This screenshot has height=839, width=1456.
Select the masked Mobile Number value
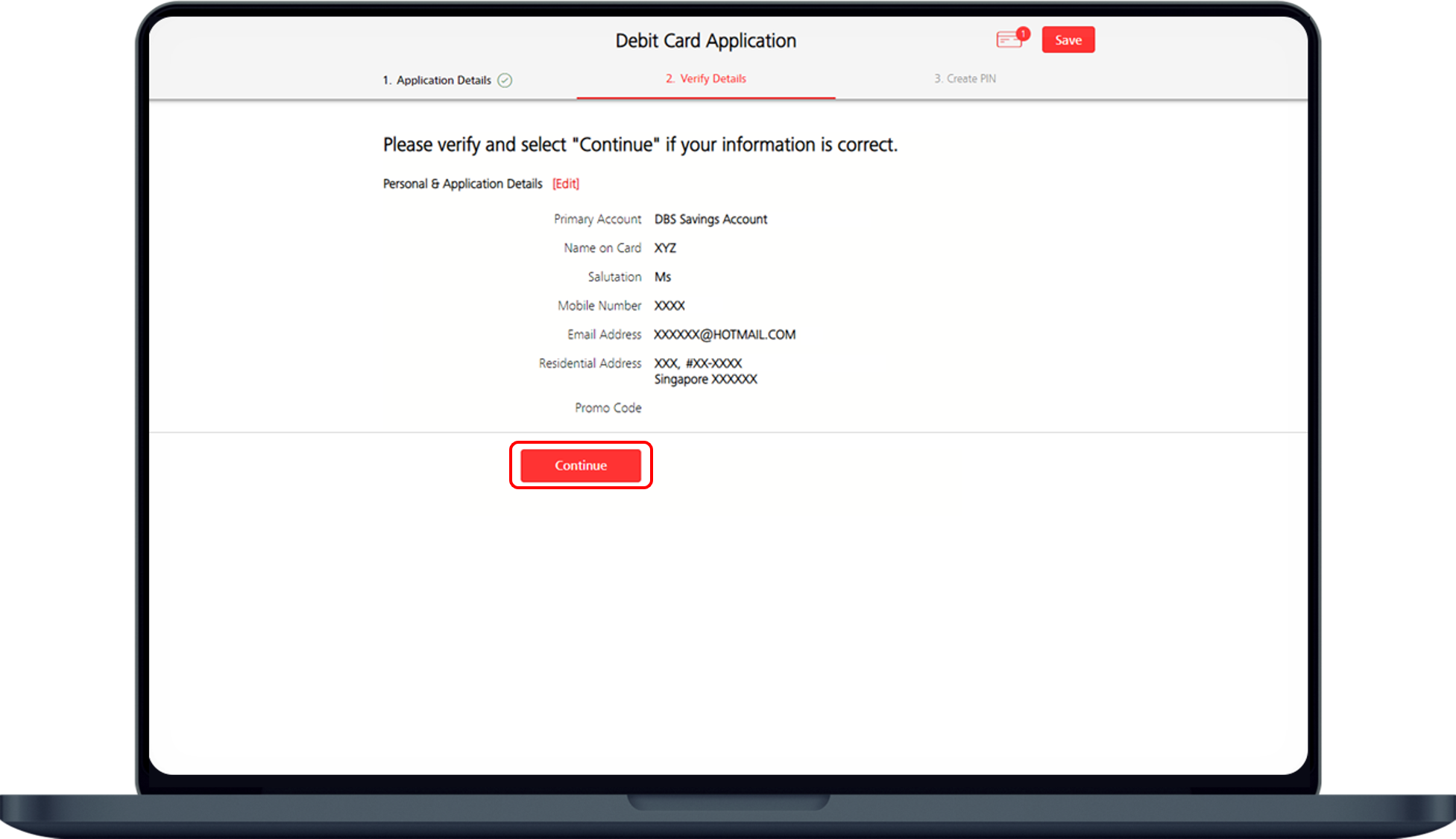[669, 305]
